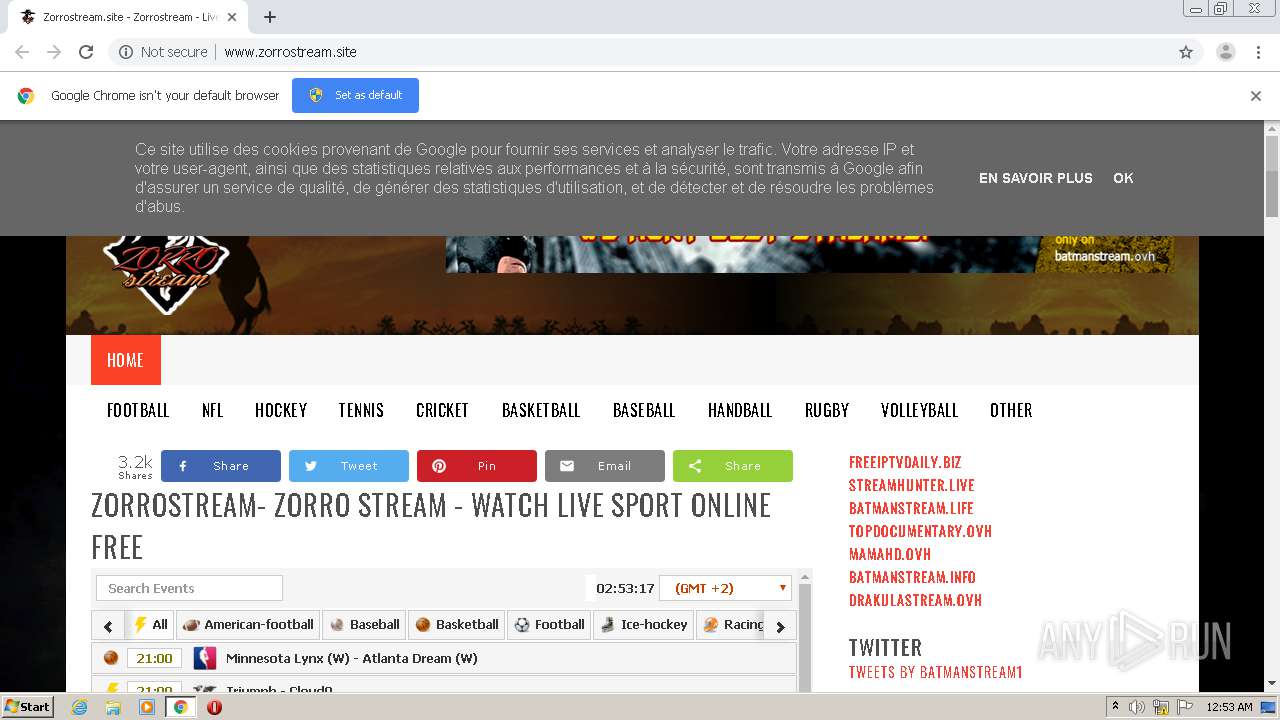Open the Chrome profile avatar menu
The image size is (1280, 720).
click(x=1225, y=52)
